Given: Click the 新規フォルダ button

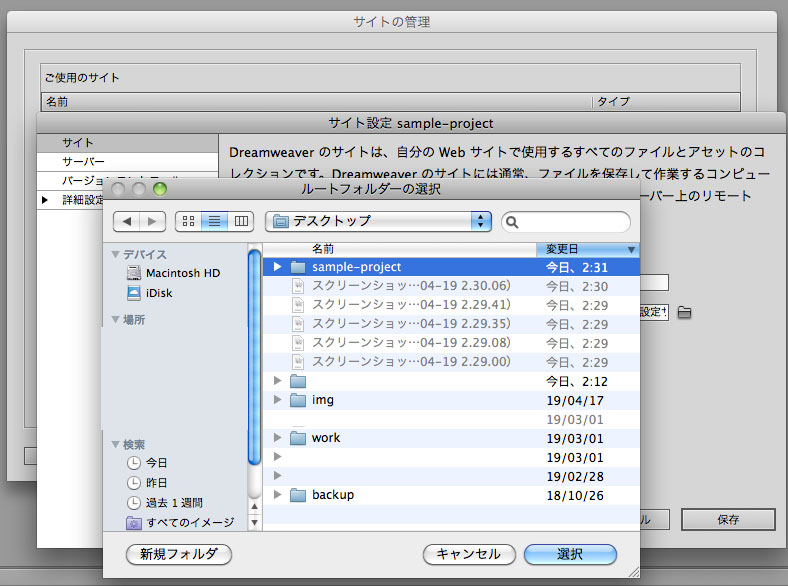Looking at the screenshot, I should (x=179, y=554).
